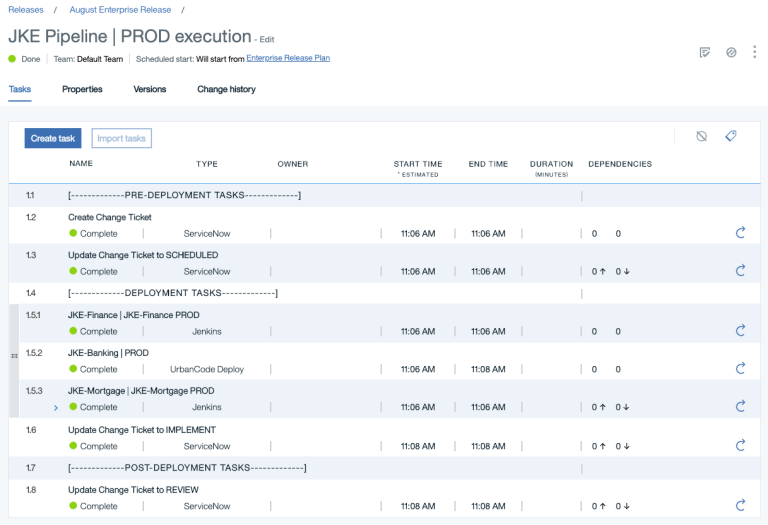Click the tag icon above the task table
This screenshot has height=525, width=768.
tap(731, 137)
